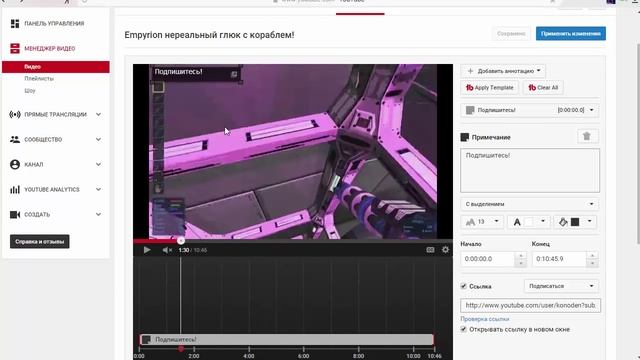Screen dimensions: 640x360
Task: Click the Clear All button
Action: [543, 87]
